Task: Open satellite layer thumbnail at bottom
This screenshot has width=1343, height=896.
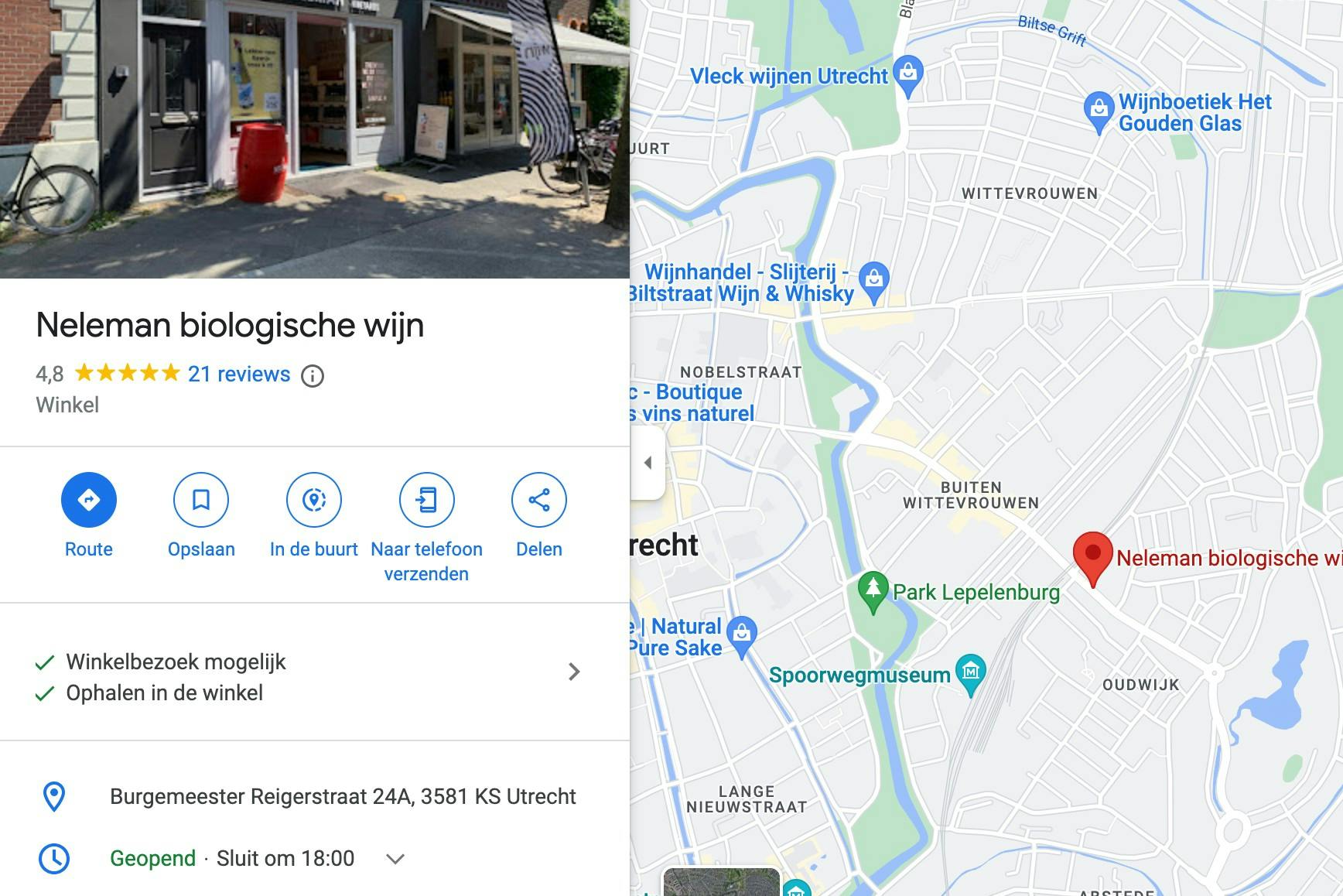Action: pyautogui.click(x=721, y=882)
